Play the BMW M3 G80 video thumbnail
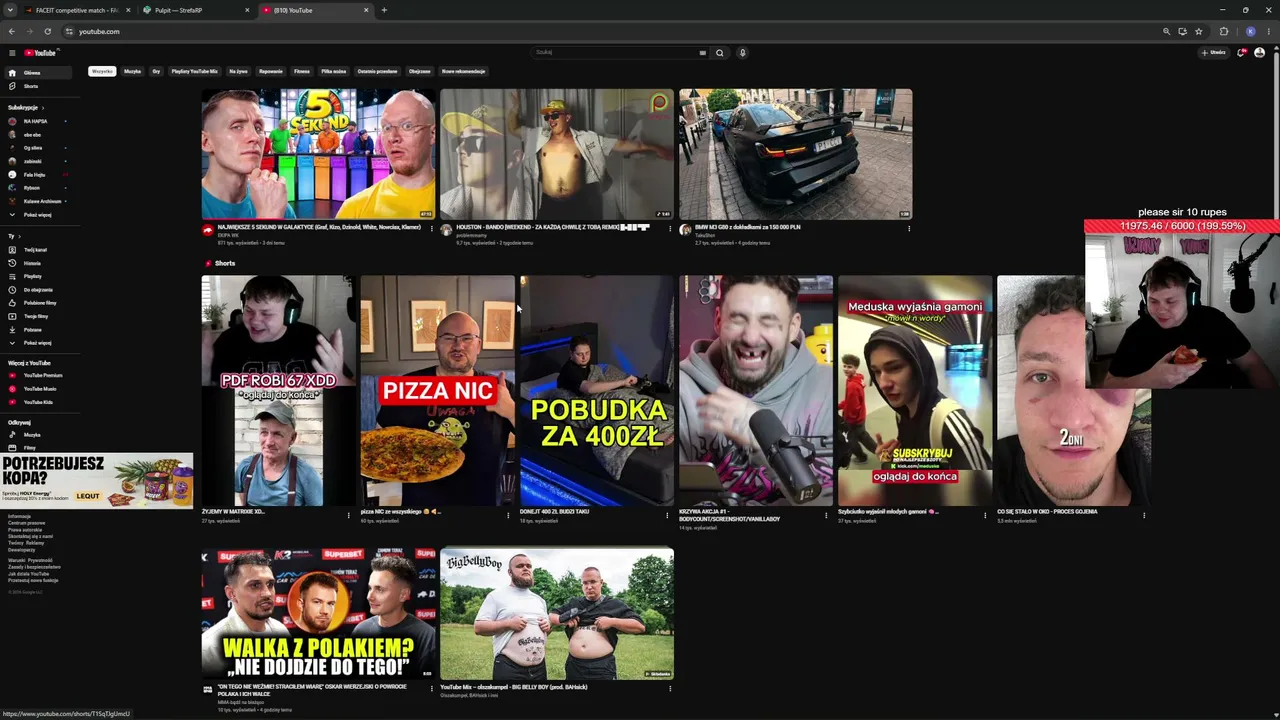Image resolution: width=1280 pixels, height=720 pixels. pos(795,154)
